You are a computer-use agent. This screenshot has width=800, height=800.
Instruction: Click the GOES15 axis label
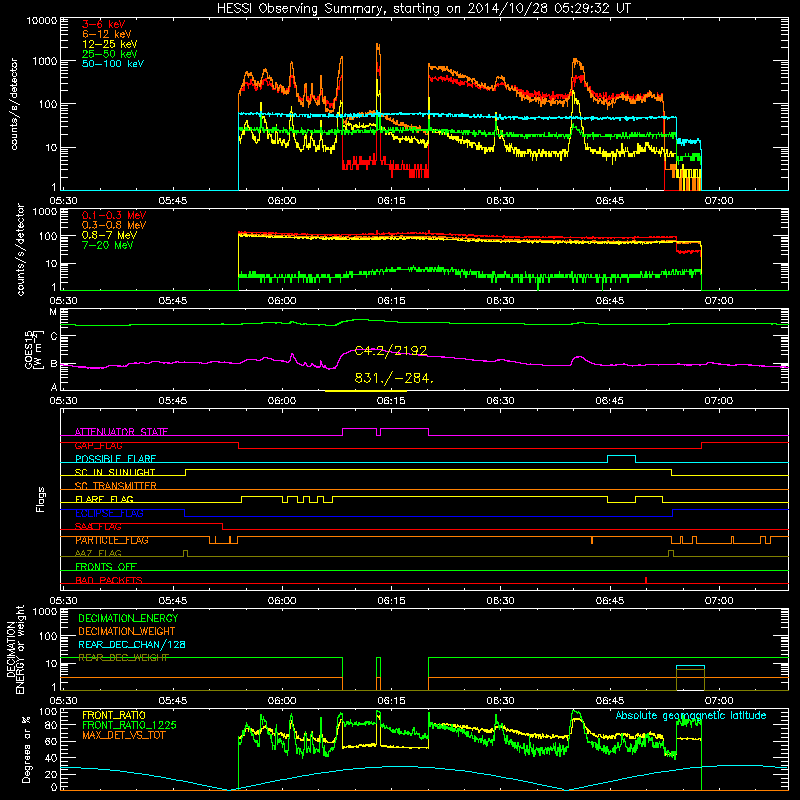pos(33,350)
